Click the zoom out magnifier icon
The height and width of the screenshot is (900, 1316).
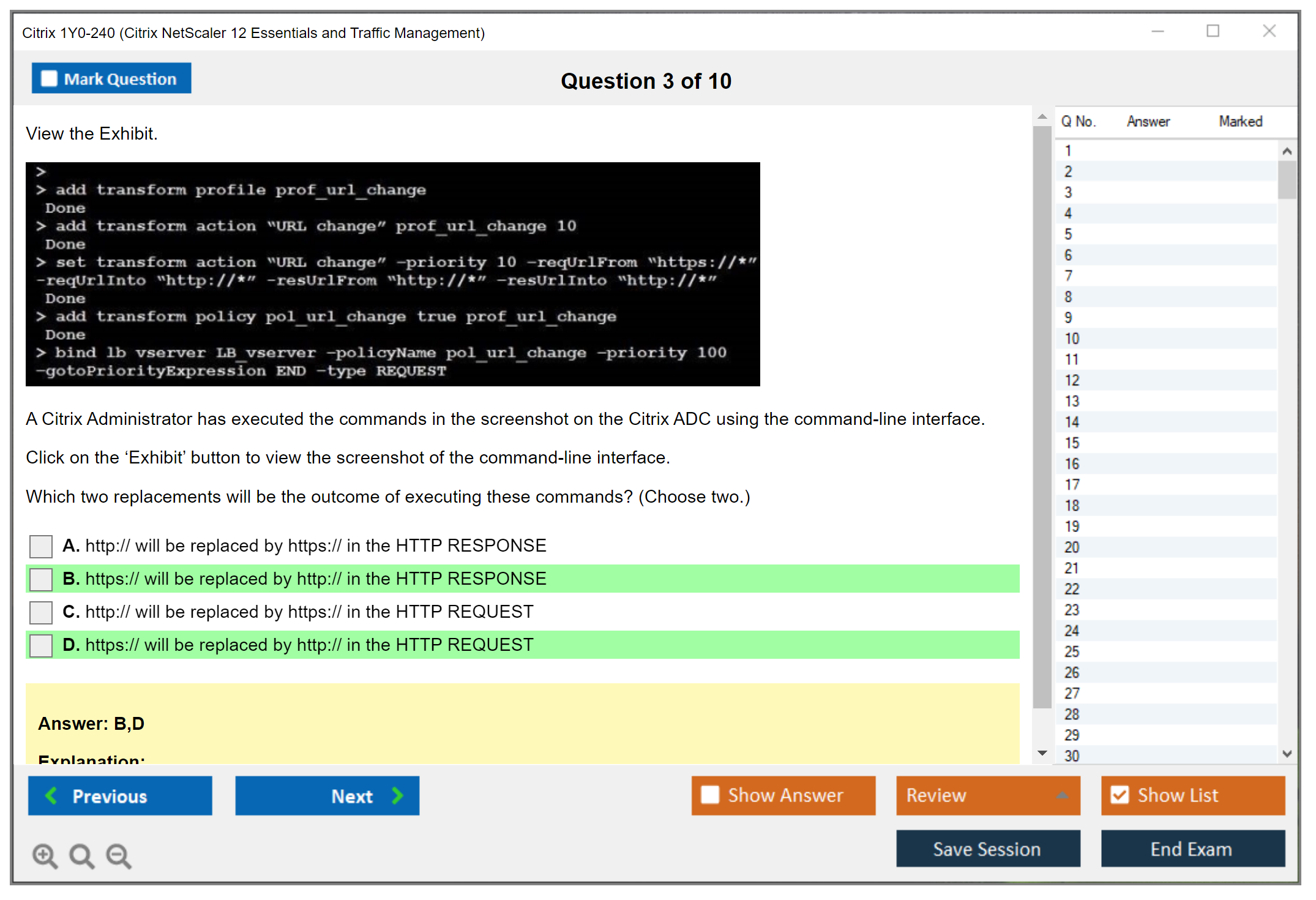click(x=118, y=855)
